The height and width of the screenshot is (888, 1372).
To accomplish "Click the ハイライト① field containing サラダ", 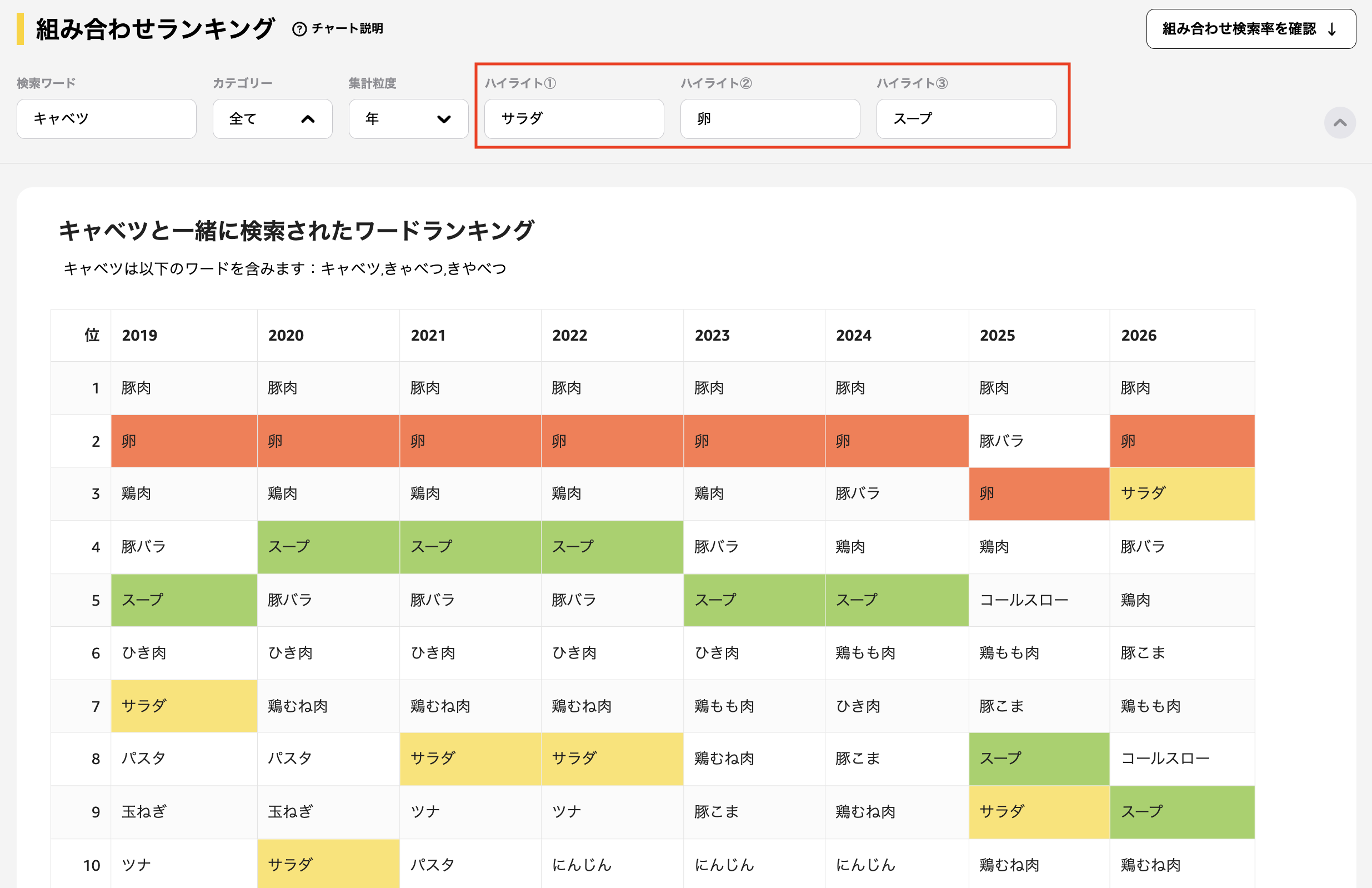I will 574,119.
